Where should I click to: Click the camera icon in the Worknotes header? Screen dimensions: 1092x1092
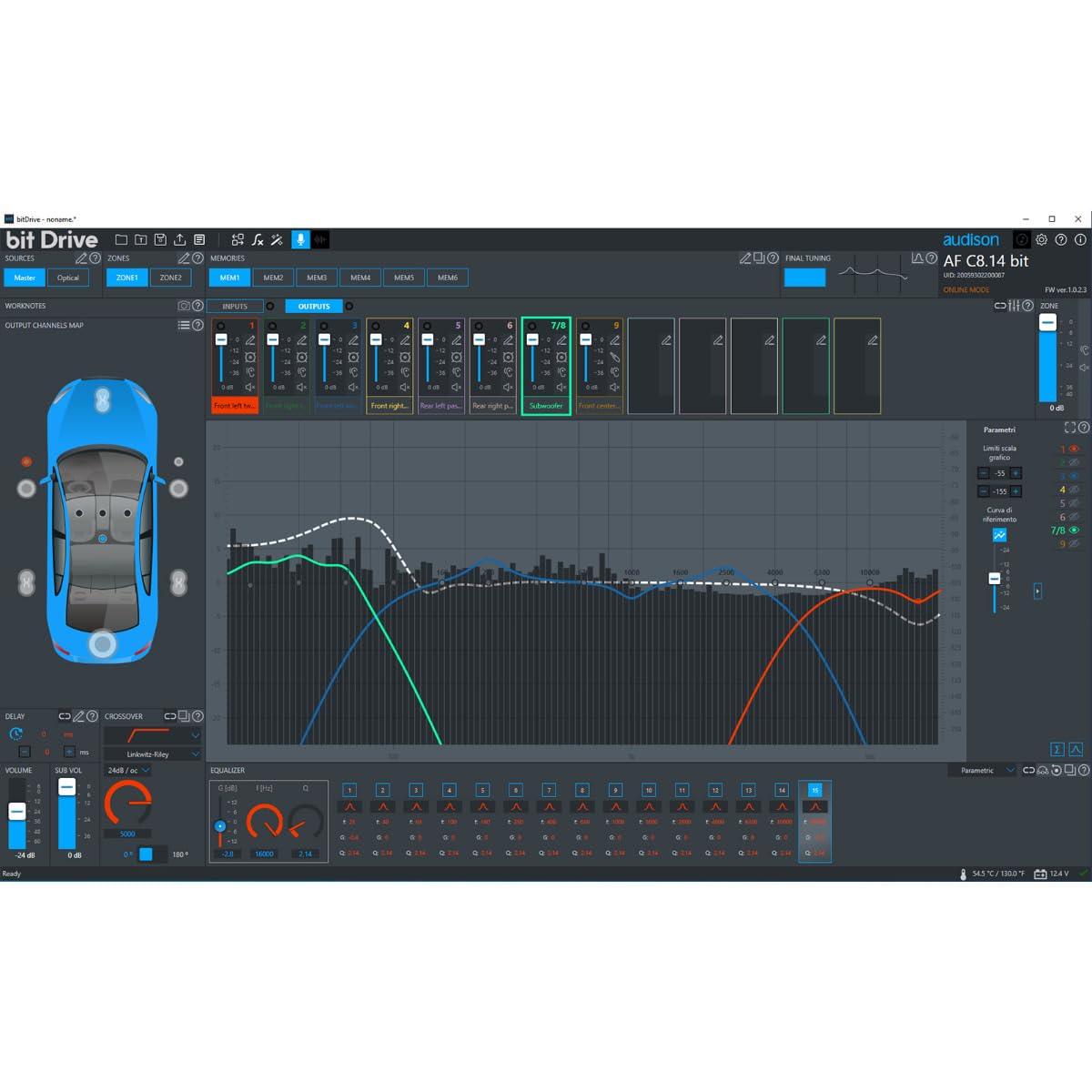(184, 306)
